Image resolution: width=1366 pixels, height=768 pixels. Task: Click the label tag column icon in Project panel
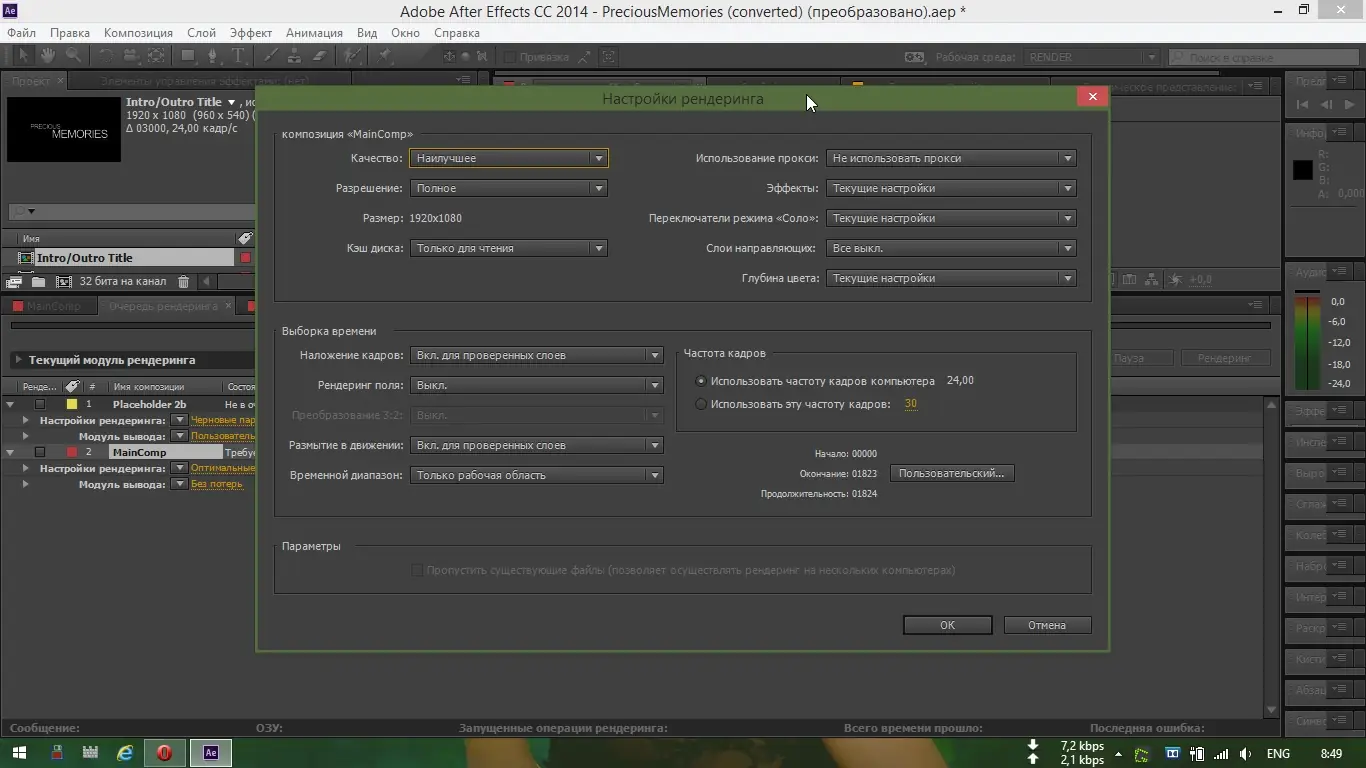245,238
